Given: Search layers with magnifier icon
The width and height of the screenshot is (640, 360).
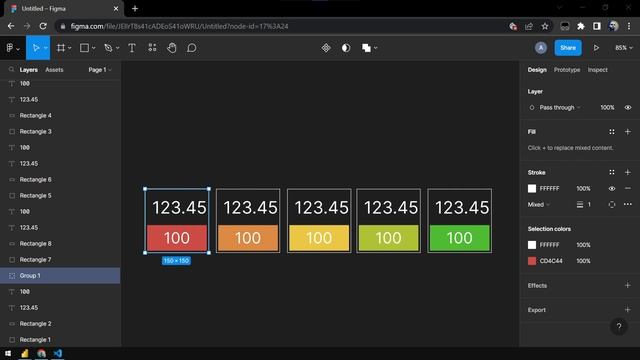Looking at the screenshot, I should coord(11,70).
